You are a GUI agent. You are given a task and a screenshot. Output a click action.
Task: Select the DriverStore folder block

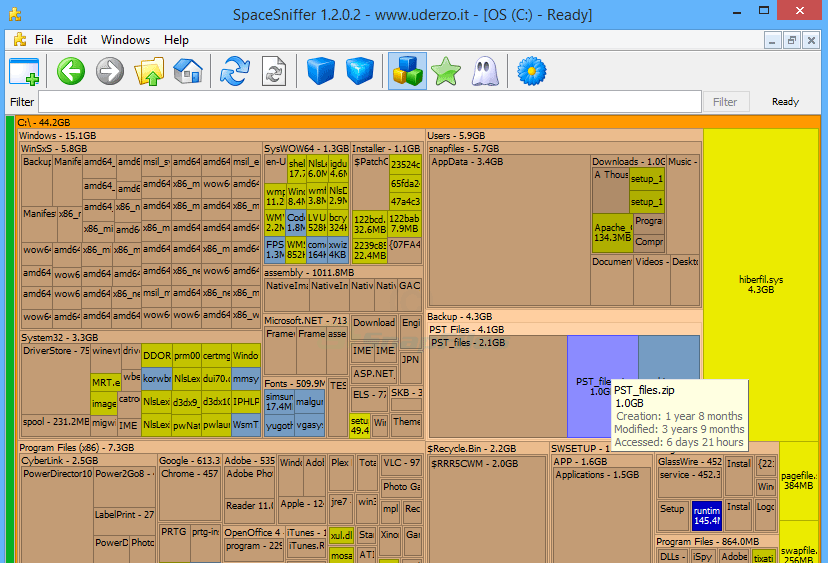click(x=55, y=379)
